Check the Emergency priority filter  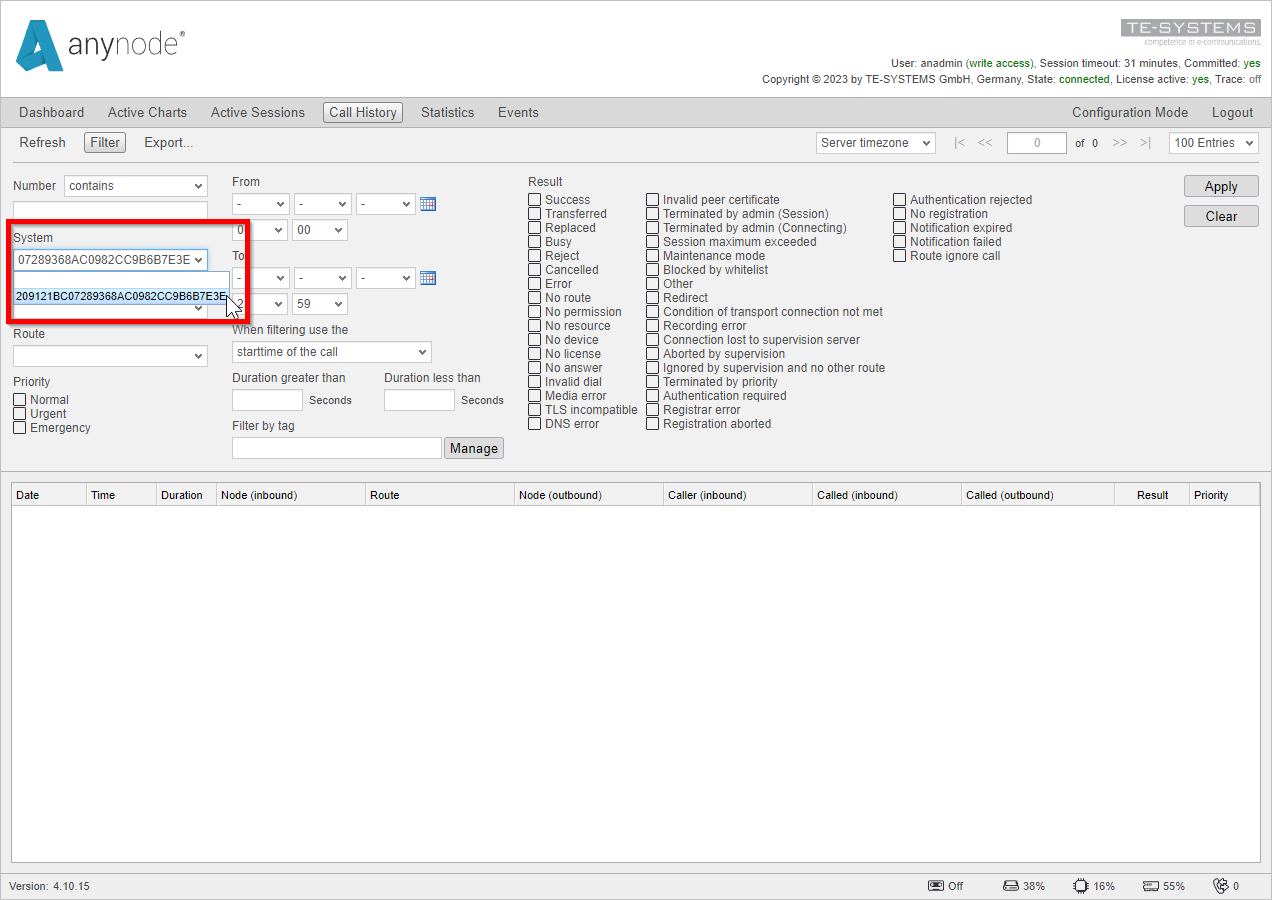point(19,427)
